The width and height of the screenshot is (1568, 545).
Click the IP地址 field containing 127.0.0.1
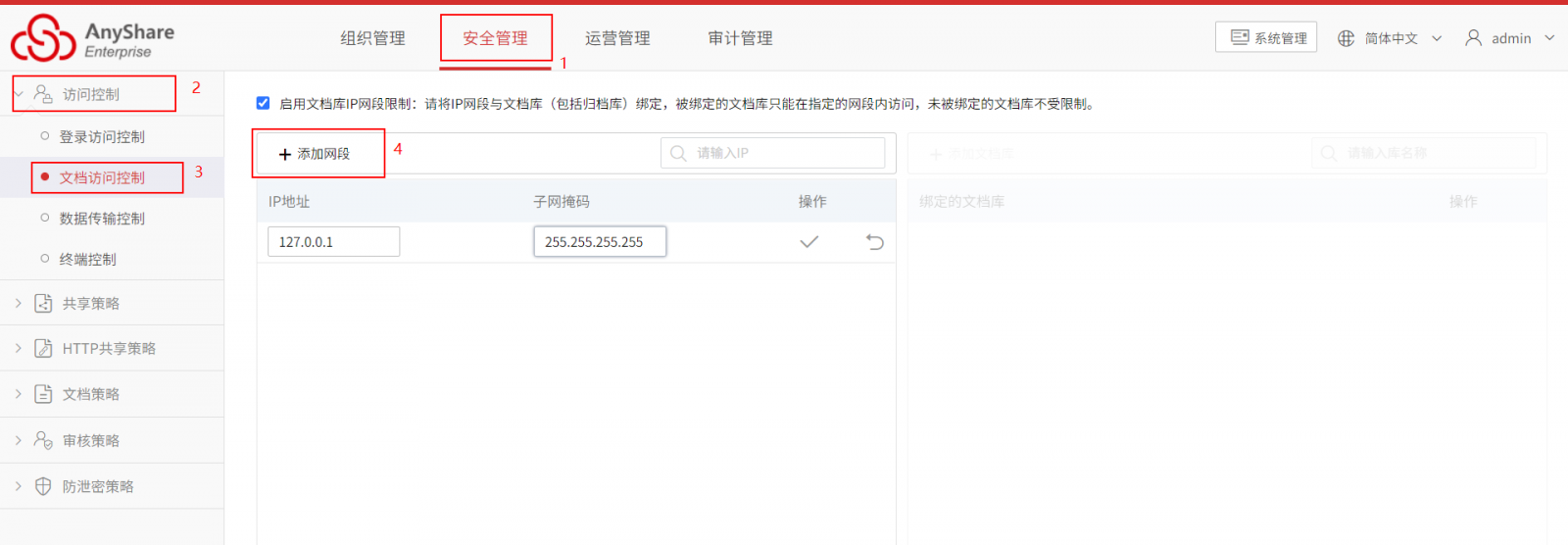[333, 241]
